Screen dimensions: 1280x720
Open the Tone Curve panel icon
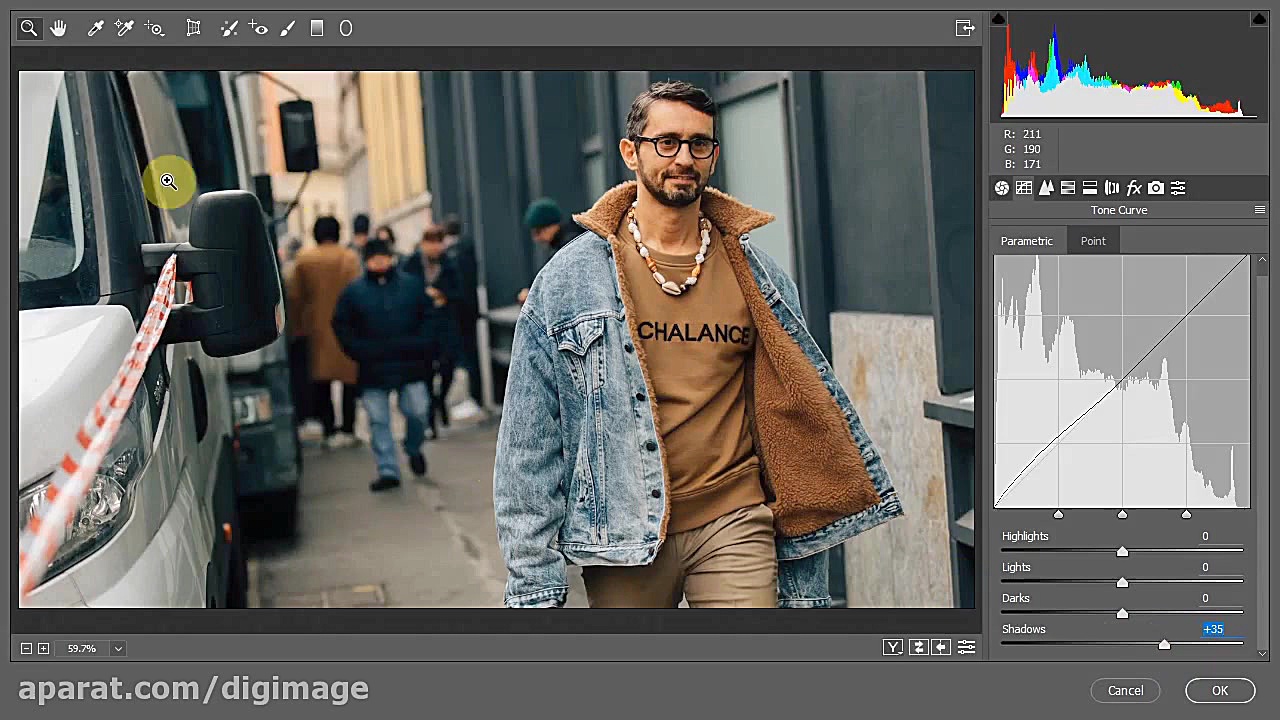[1024, 188]
